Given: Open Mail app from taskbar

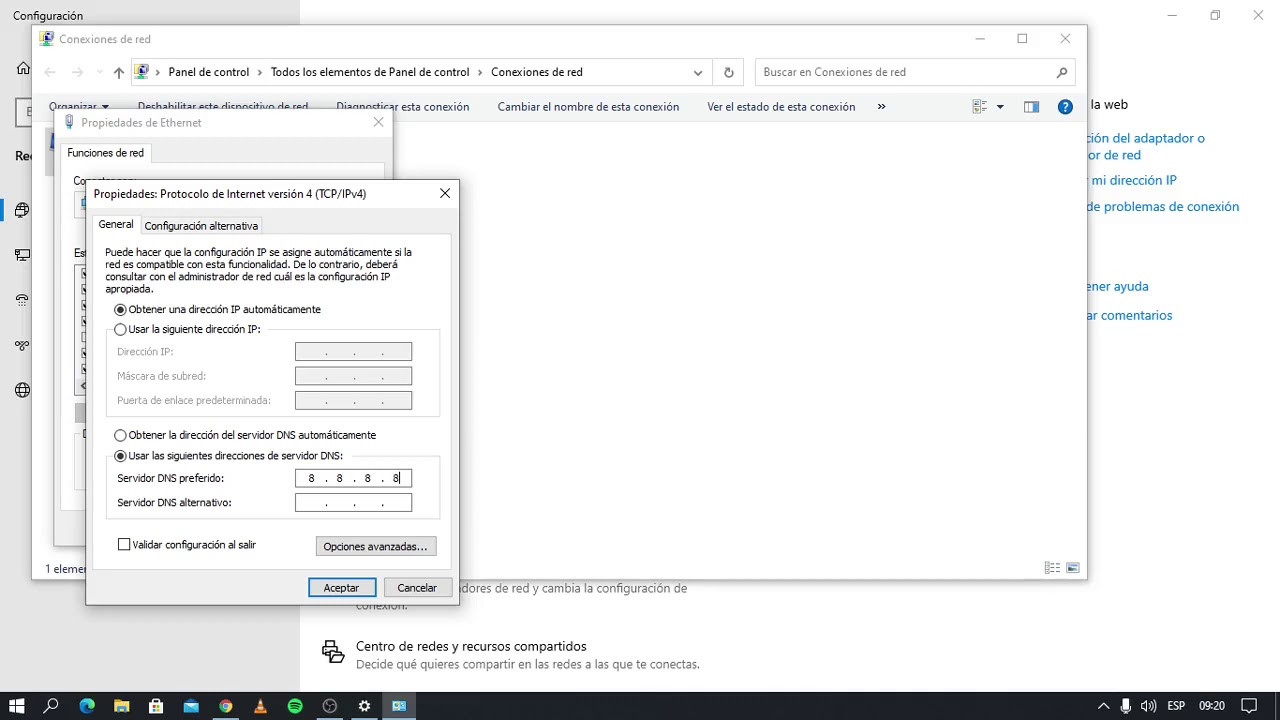Looking at the screenshot, I should (x=191, y=706).
